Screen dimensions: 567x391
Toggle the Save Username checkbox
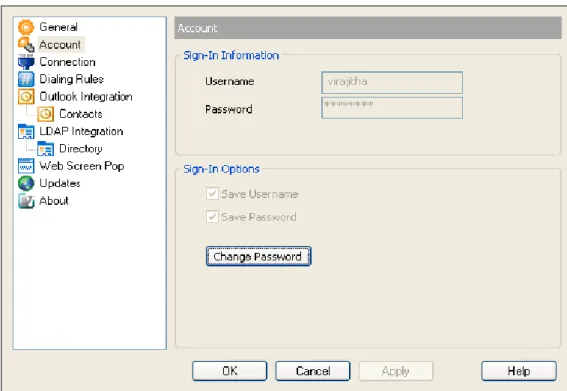(212, 194)
